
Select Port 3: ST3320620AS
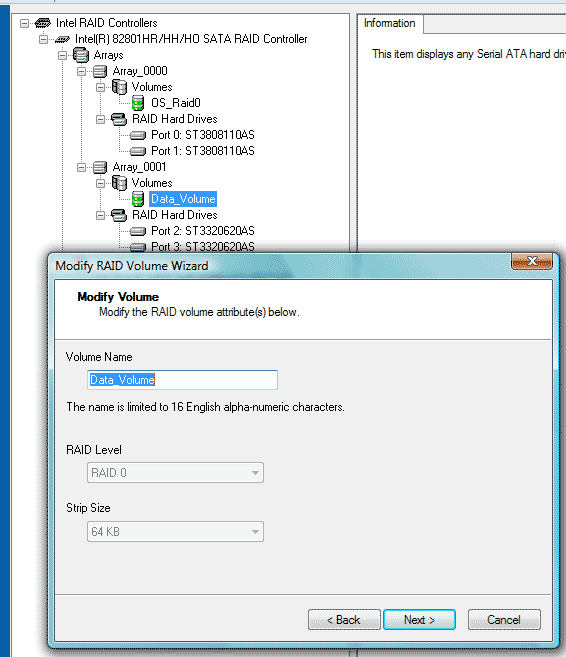click(x=203, y=247)
